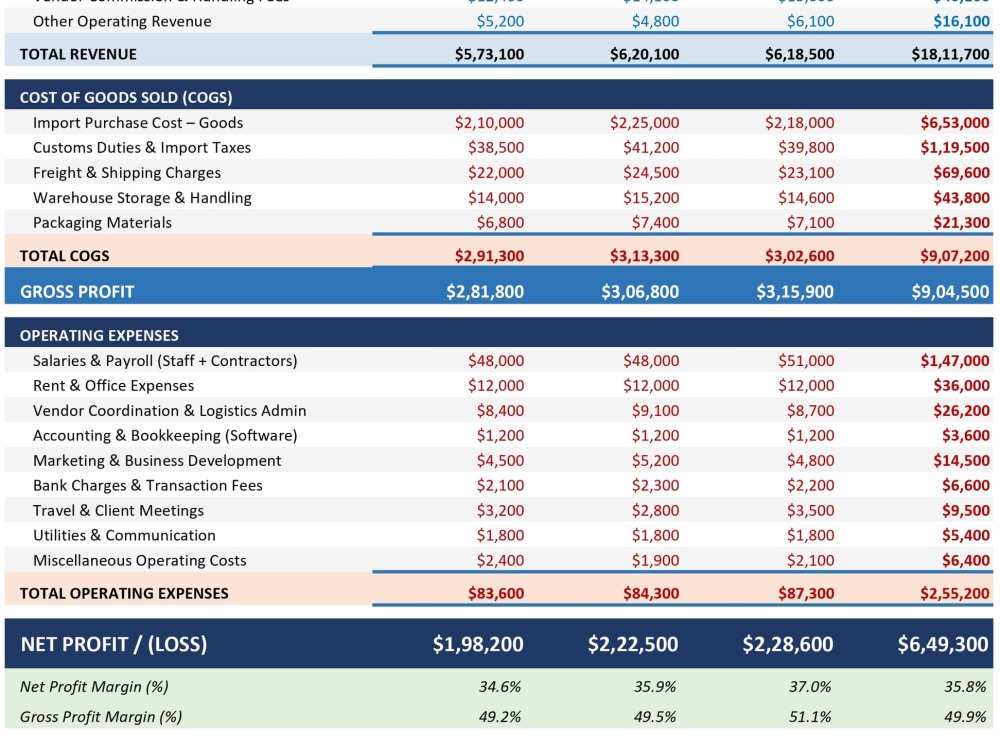
Task: Select the Marketing & Business Development label
Action: click(157, 460)
